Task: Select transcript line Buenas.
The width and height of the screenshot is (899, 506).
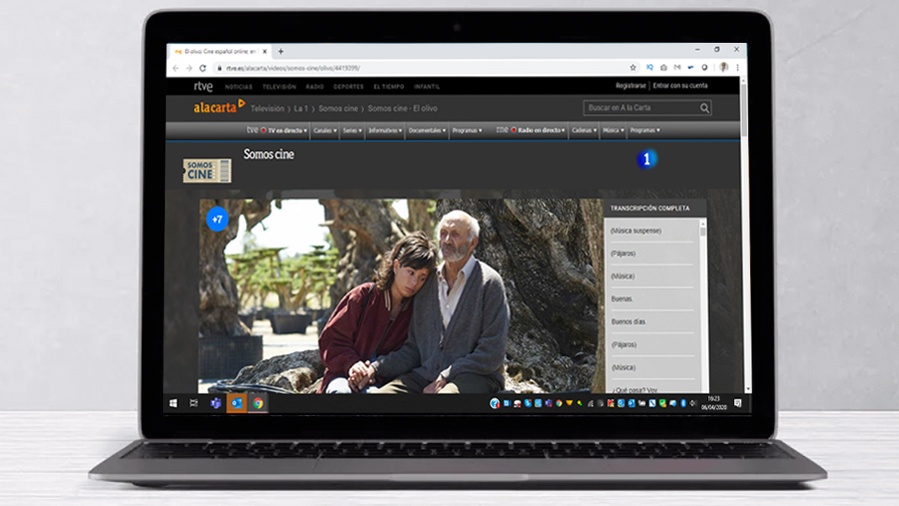Action: point(622,299)
